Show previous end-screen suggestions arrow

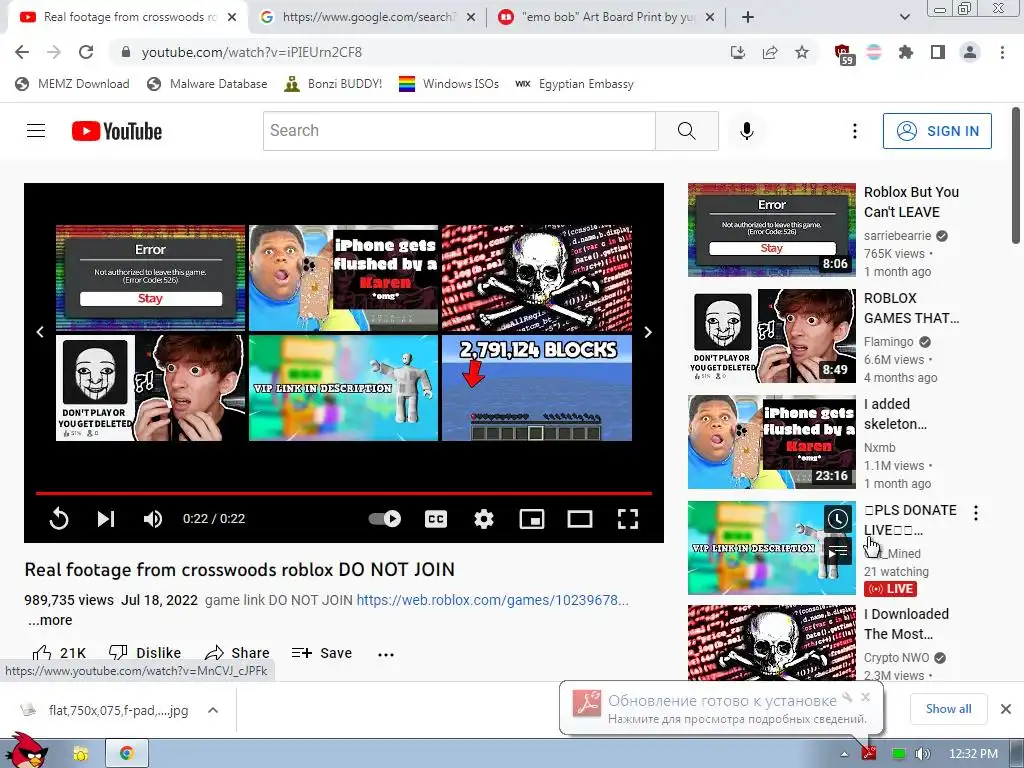40,332
